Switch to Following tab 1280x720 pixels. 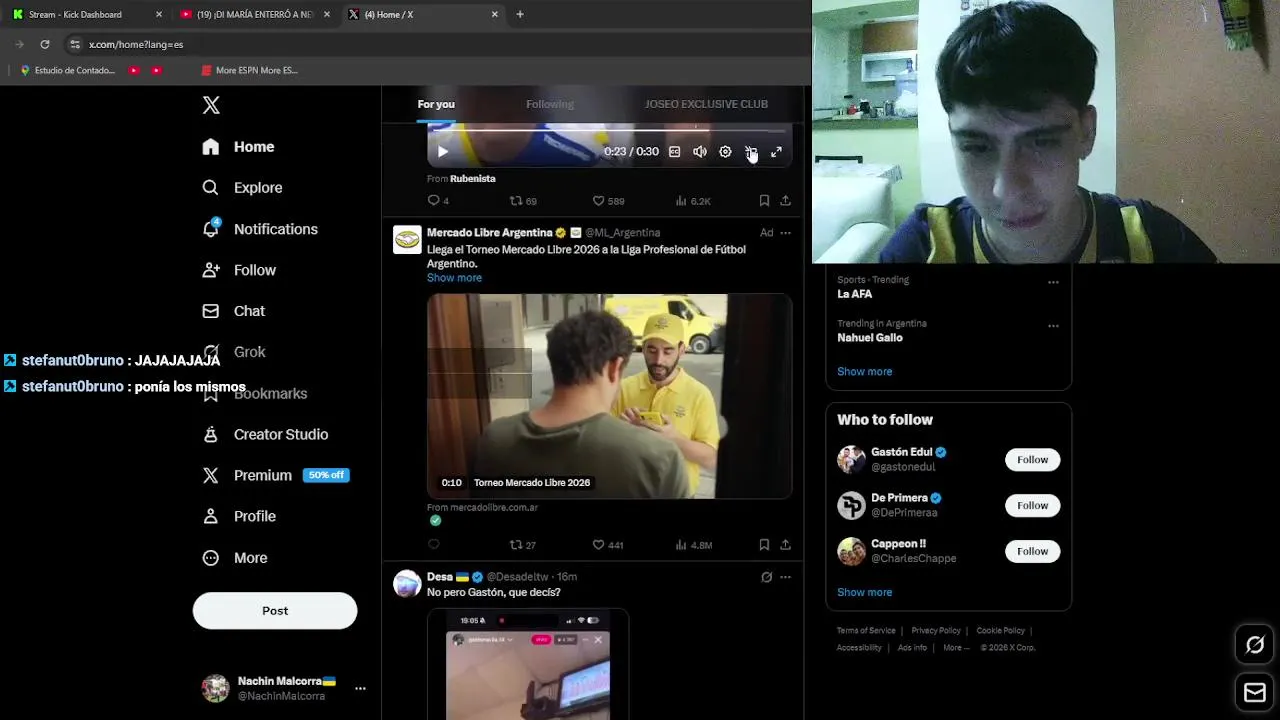click(x=550, y=104)
